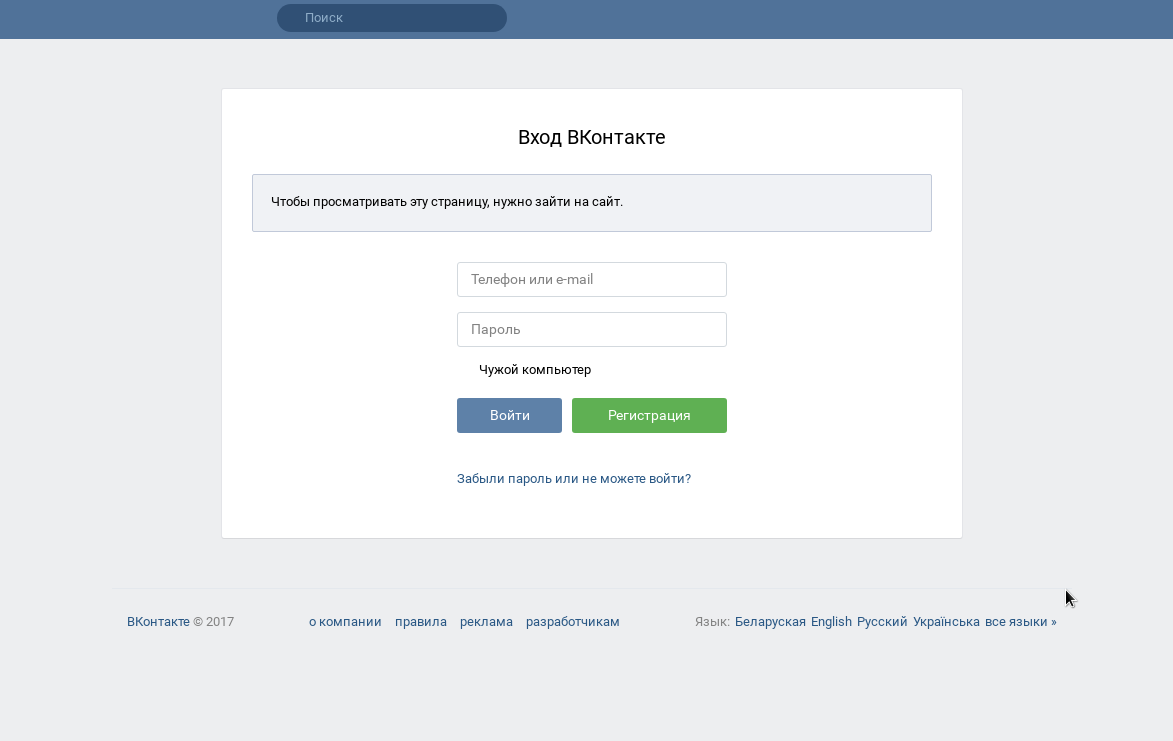Click the Поиск search field in header
The width and height of the screenshot is (1173, 741).
click(391, 18)
